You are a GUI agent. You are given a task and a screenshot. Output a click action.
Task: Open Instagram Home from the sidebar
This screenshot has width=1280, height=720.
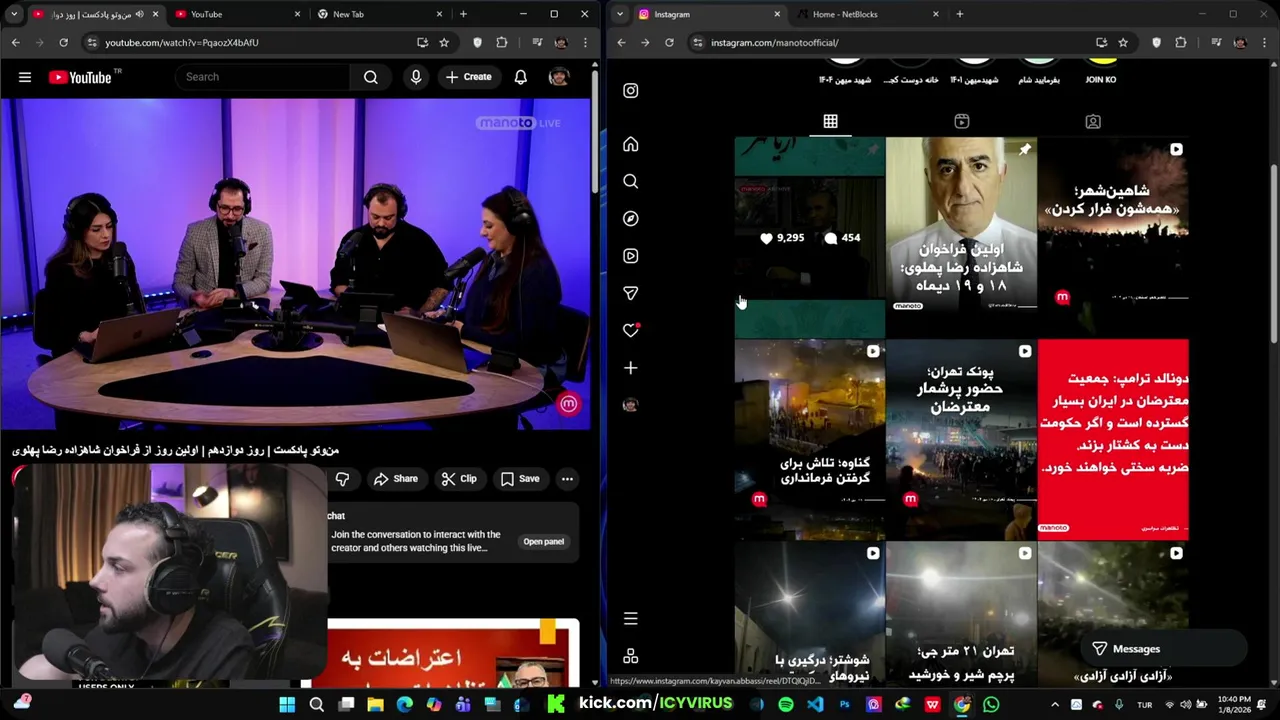630,144
